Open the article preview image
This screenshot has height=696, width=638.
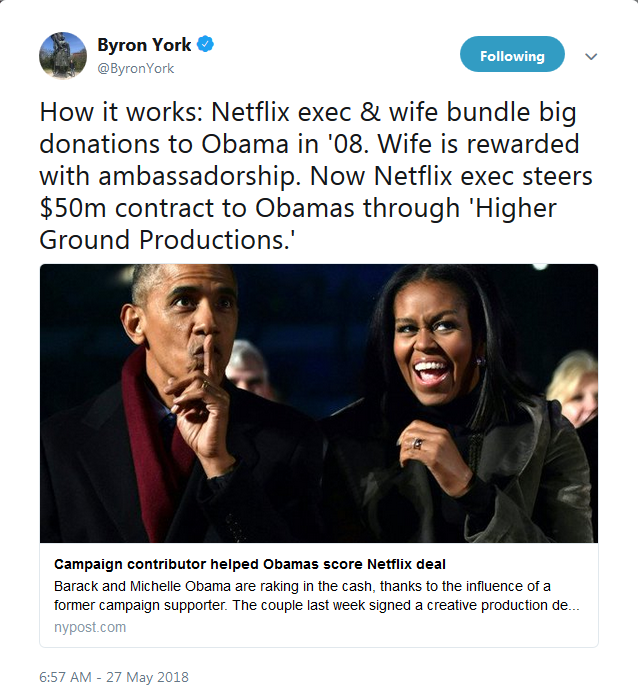[319, 403]
